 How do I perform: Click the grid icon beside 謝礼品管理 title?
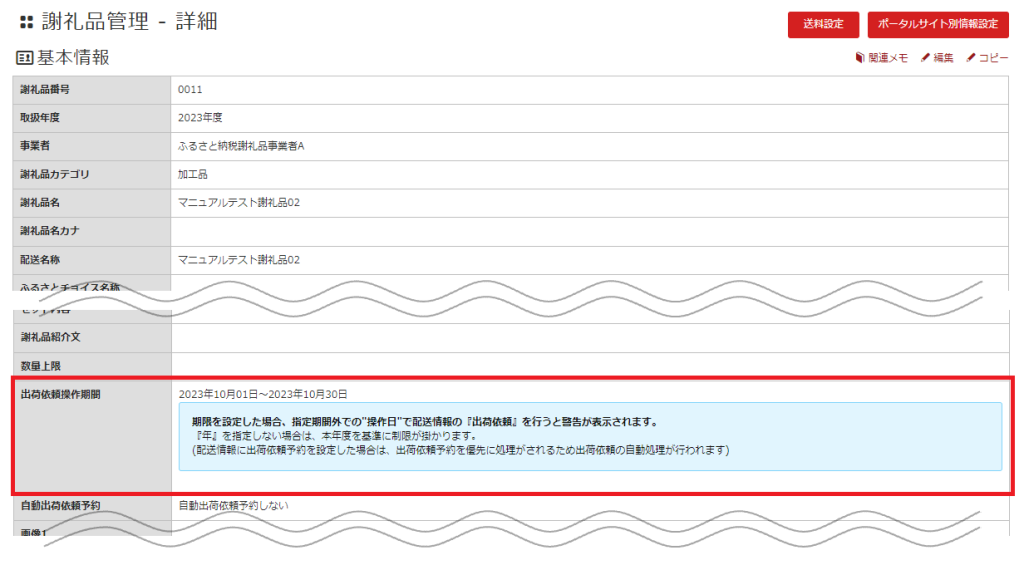tap(26, 22)
